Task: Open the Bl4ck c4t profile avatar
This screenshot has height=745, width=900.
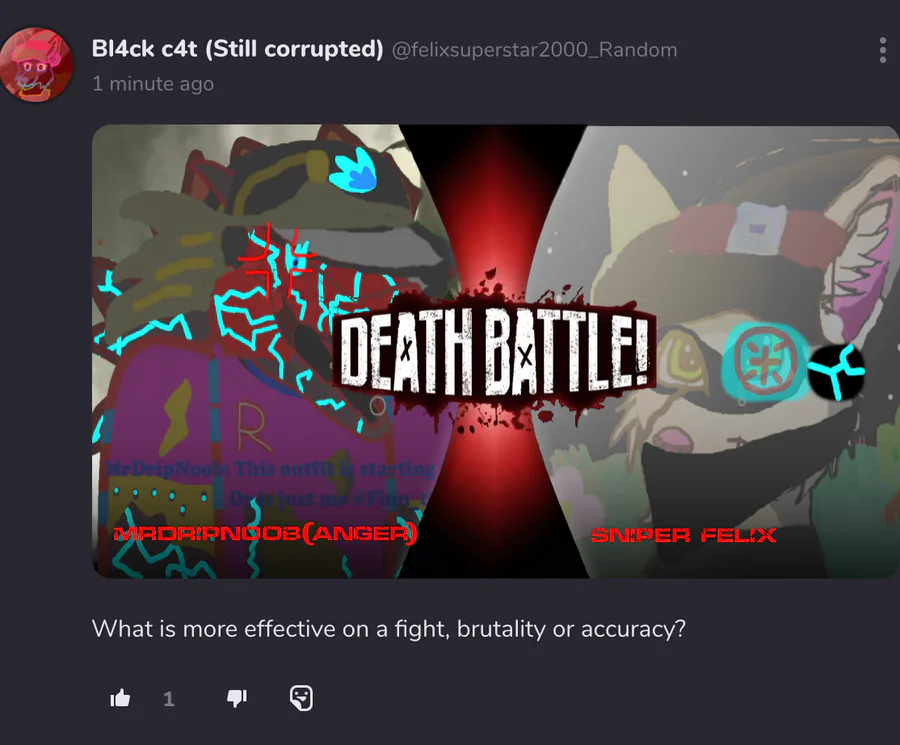Action: click(36, 64)
